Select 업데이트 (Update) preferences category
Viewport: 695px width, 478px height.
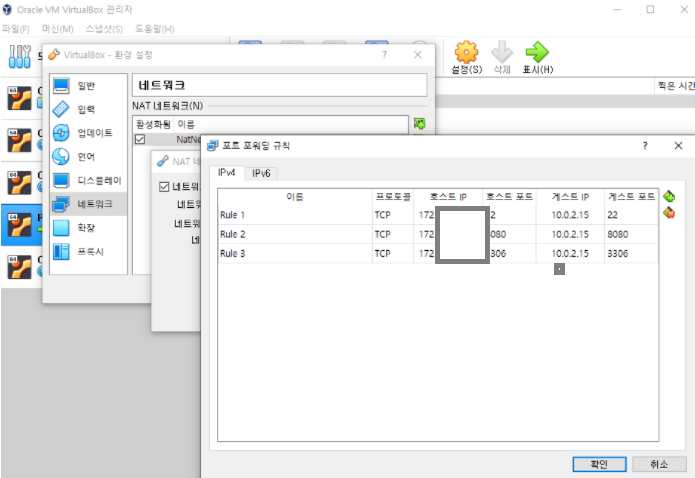click(x=89, y=133)
